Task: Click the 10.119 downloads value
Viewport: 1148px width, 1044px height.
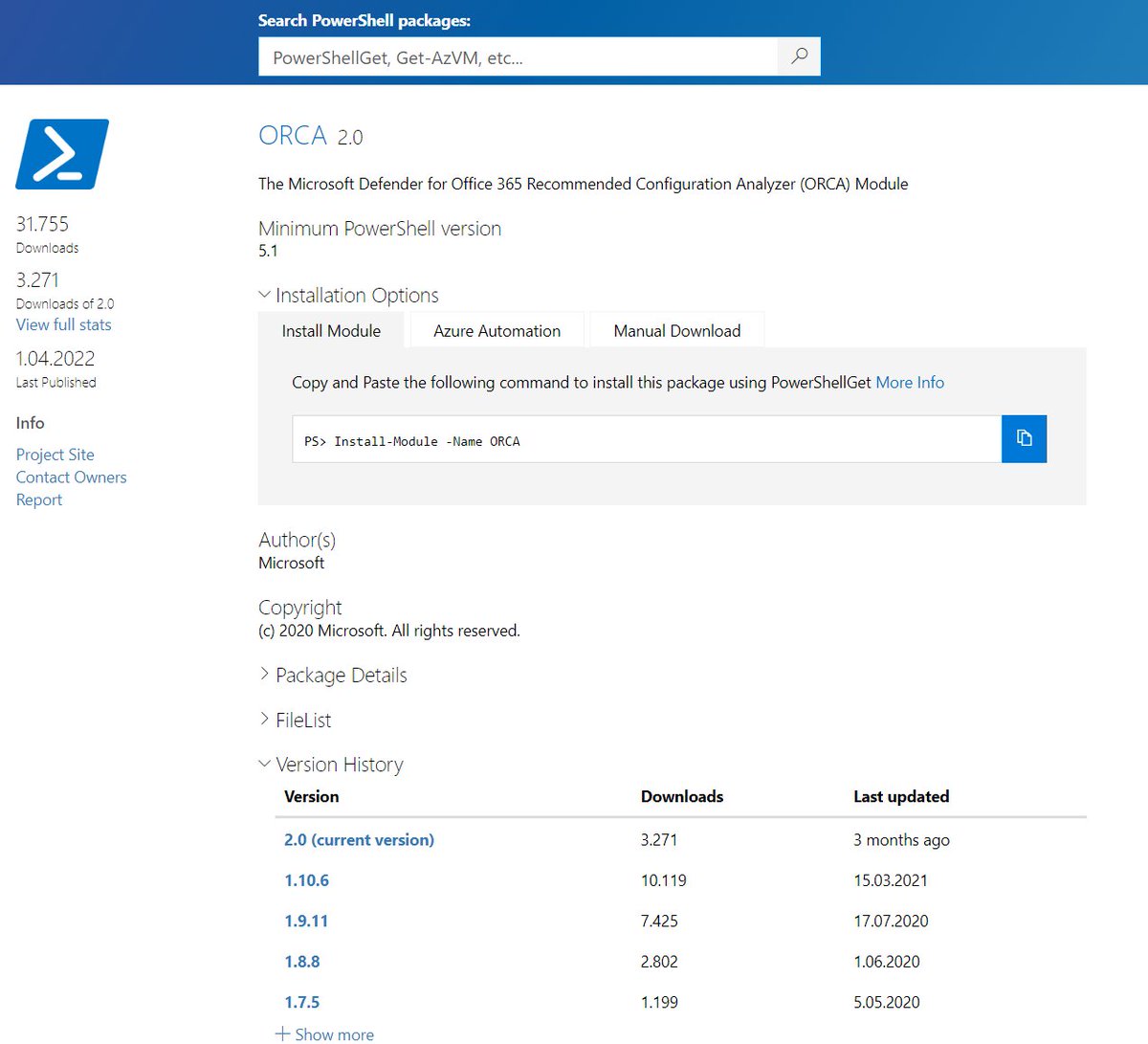Action: pos(663,880)
